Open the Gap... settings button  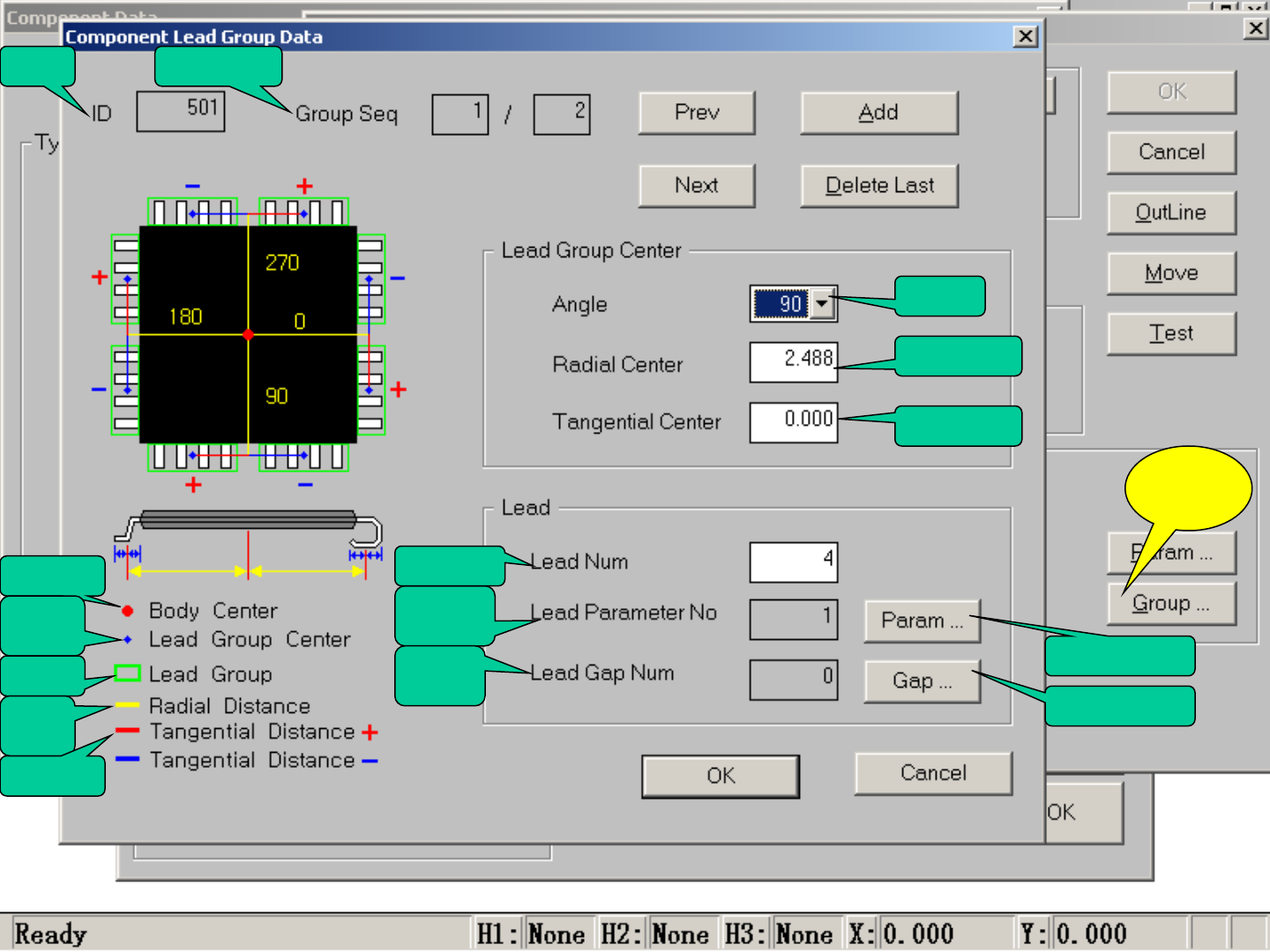[922, 681]
